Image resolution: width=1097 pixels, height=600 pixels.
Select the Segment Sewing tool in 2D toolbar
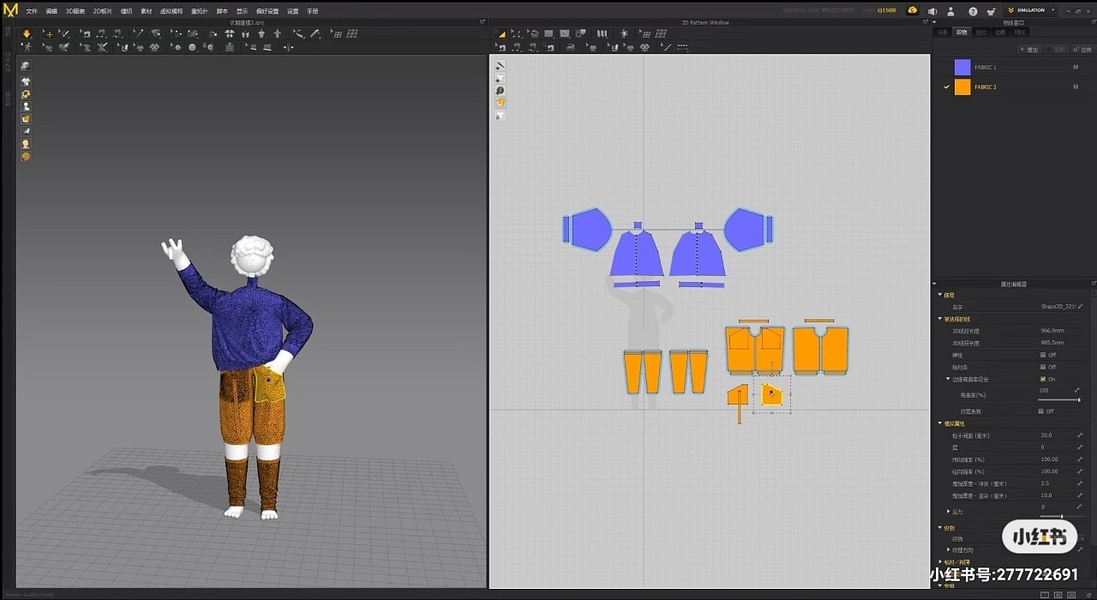[518, 48]
